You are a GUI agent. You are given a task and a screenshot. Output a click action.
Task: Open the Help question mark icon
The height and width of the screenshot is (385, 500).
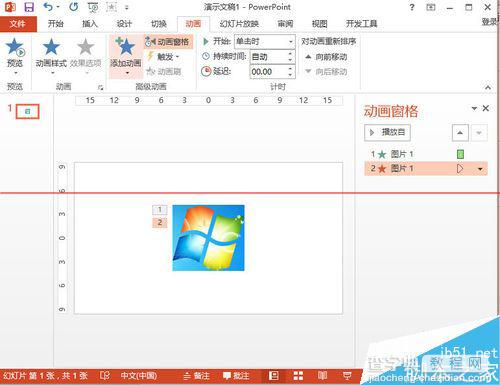coord(412,7)
